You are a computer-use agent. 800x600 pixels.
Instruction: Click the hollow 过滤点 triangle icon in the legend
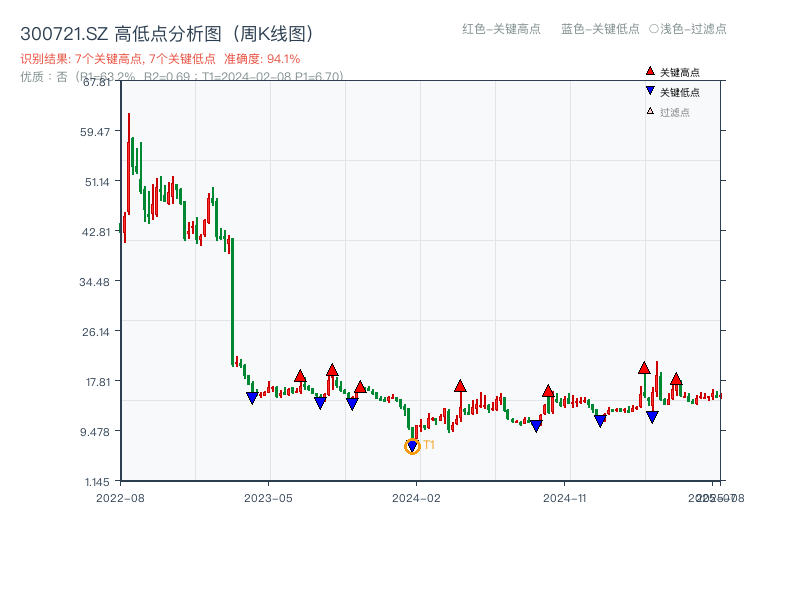[x=648, y=110]
